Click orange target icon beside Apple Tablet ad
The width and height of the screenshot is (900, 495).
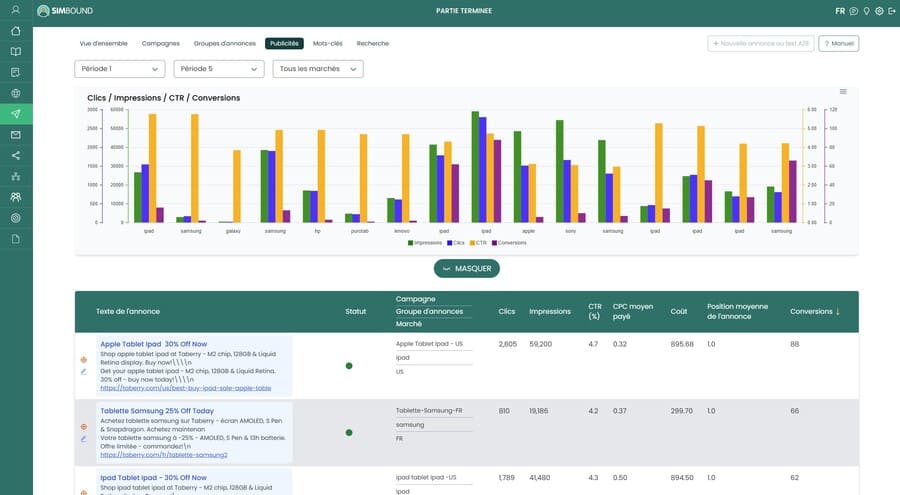pos(84,360)
